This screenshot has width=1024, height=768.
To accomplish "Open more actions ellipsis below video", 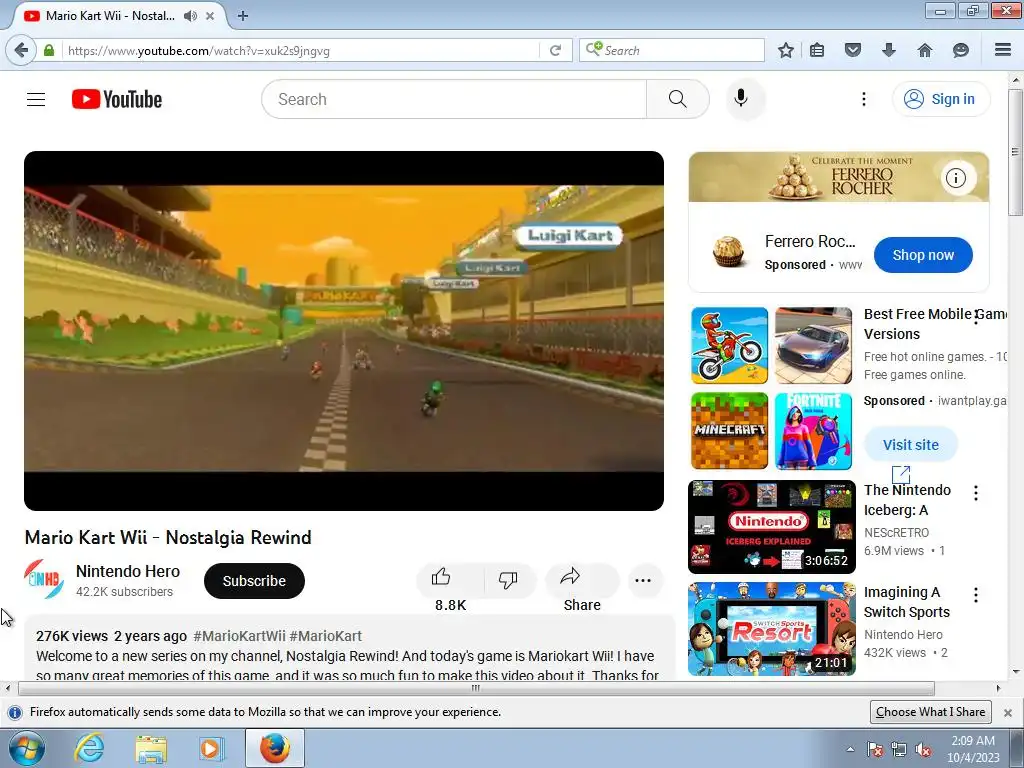I will pos(643,581).
